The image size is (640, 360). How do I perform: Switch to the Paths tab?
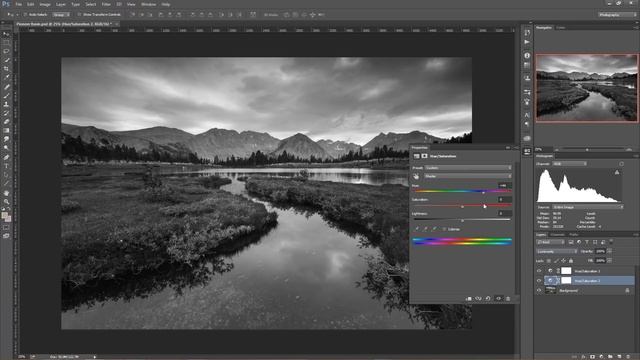tap(573, 235)
